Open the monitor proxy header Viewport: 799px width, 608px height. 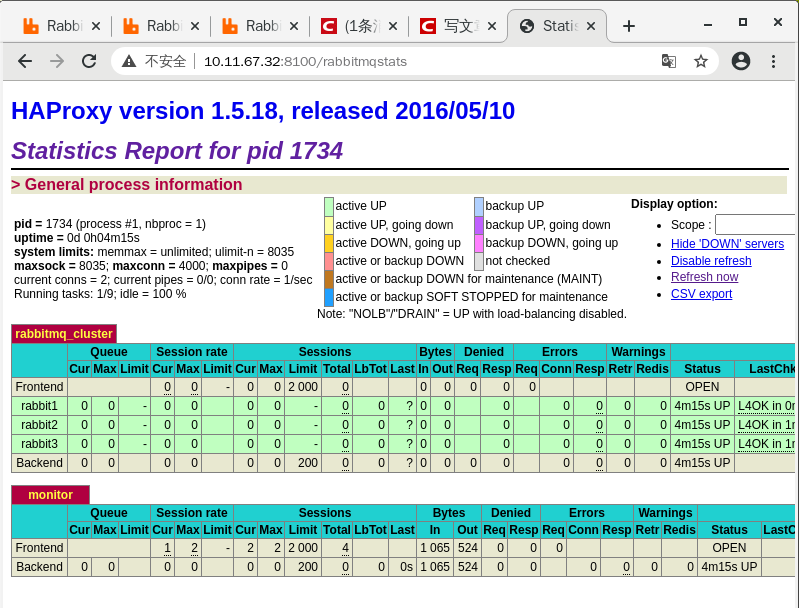(x=50, y=495)
